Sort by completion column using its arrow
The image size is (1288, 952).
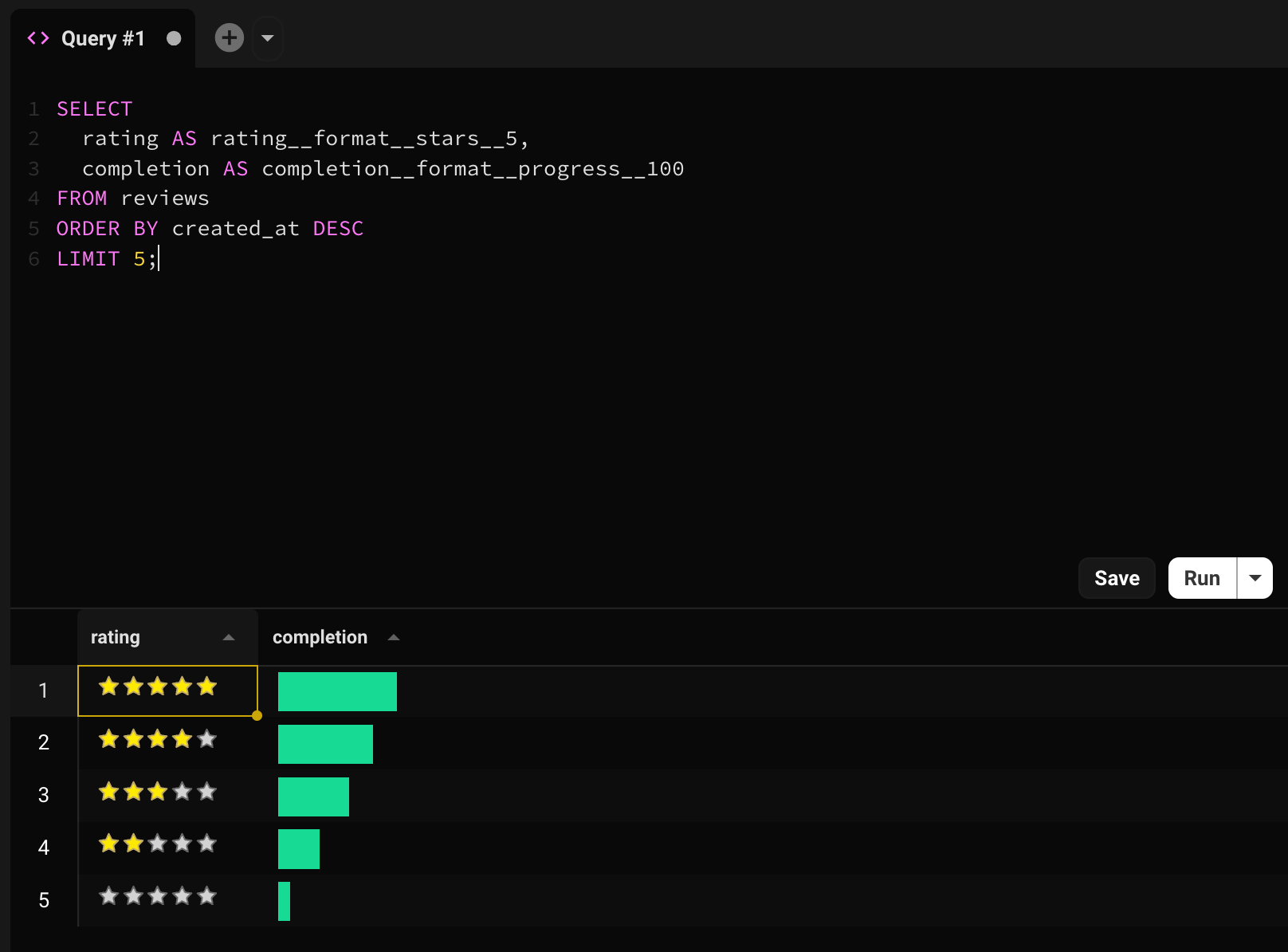tap(393, 637)
